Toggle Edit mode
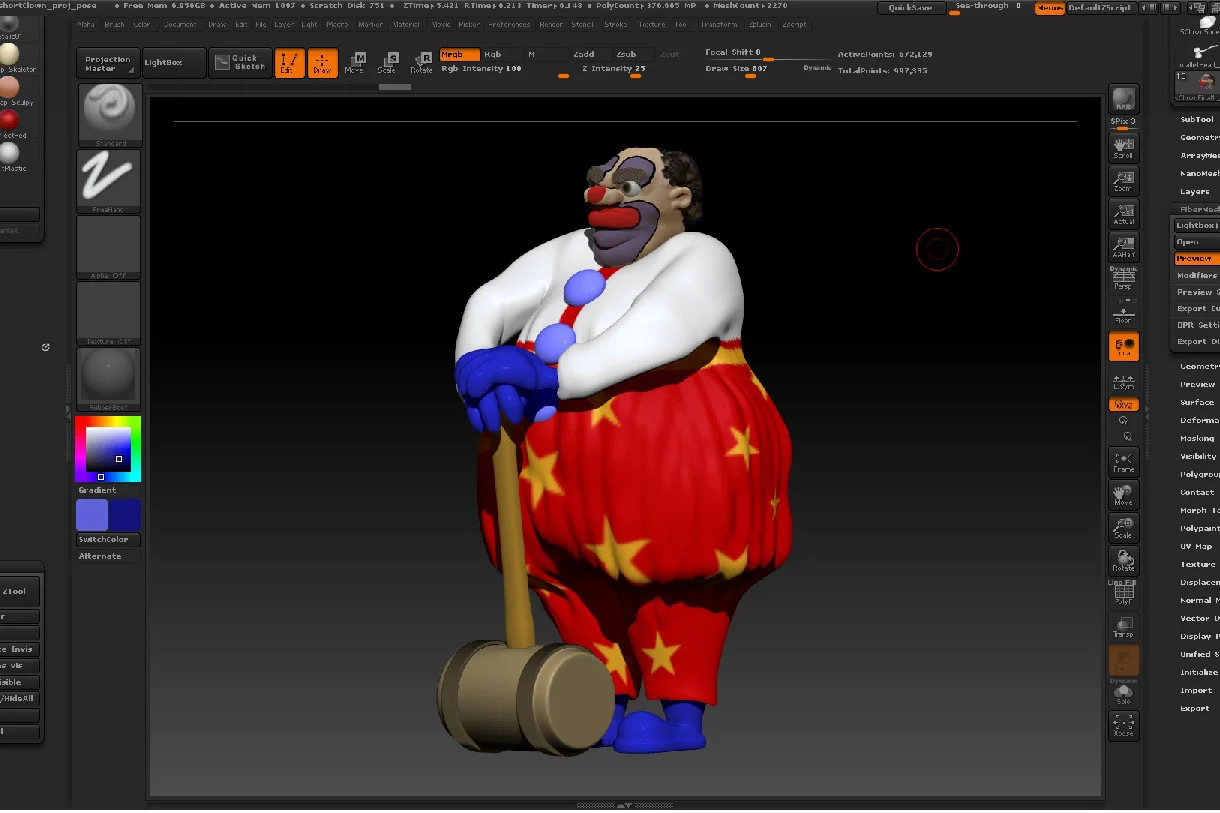Viewport: 1220px width, 813px height. tap(289, 63)
